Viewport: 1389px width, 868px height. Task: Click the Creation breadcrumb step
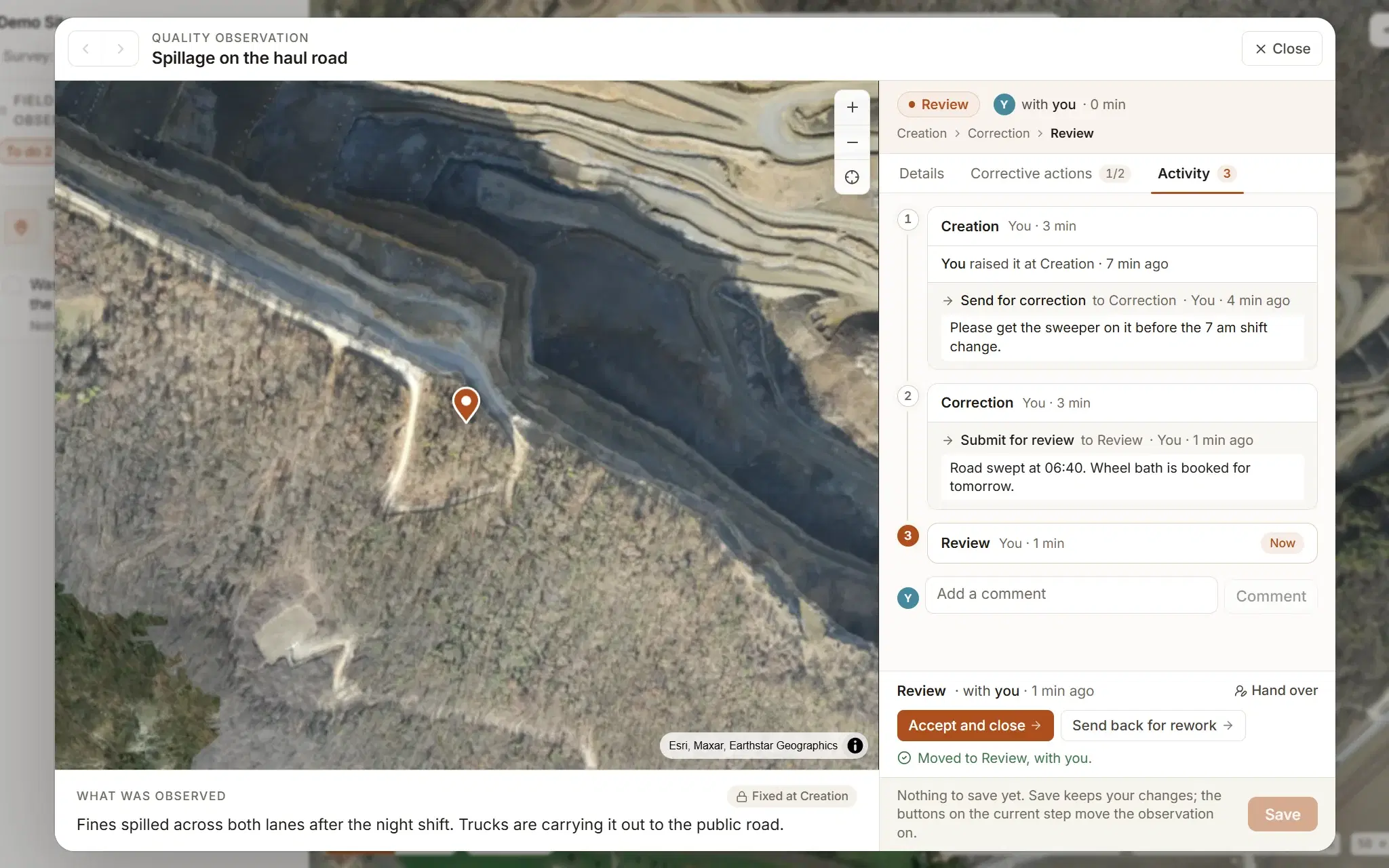[x=921, y=134]
